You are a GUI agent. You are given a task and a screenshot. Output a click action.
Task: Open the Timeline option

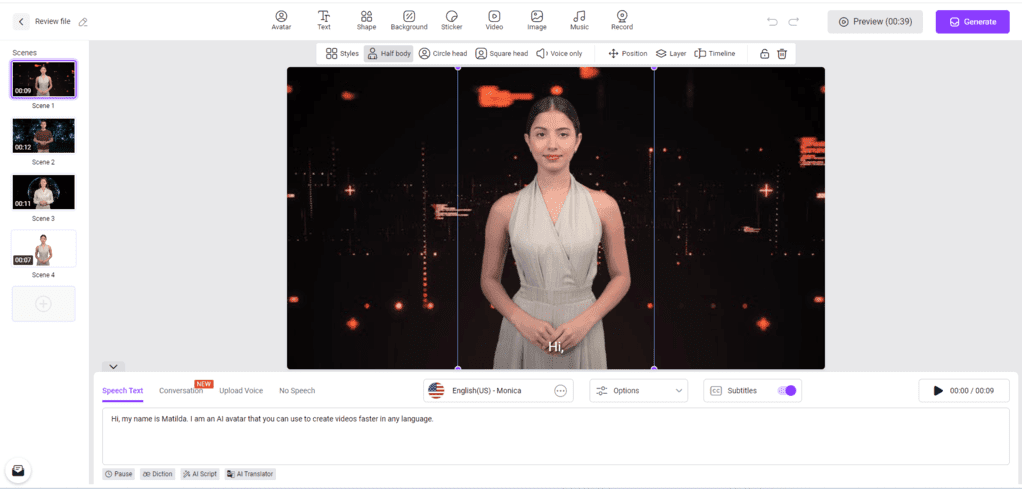coord(714,53)
